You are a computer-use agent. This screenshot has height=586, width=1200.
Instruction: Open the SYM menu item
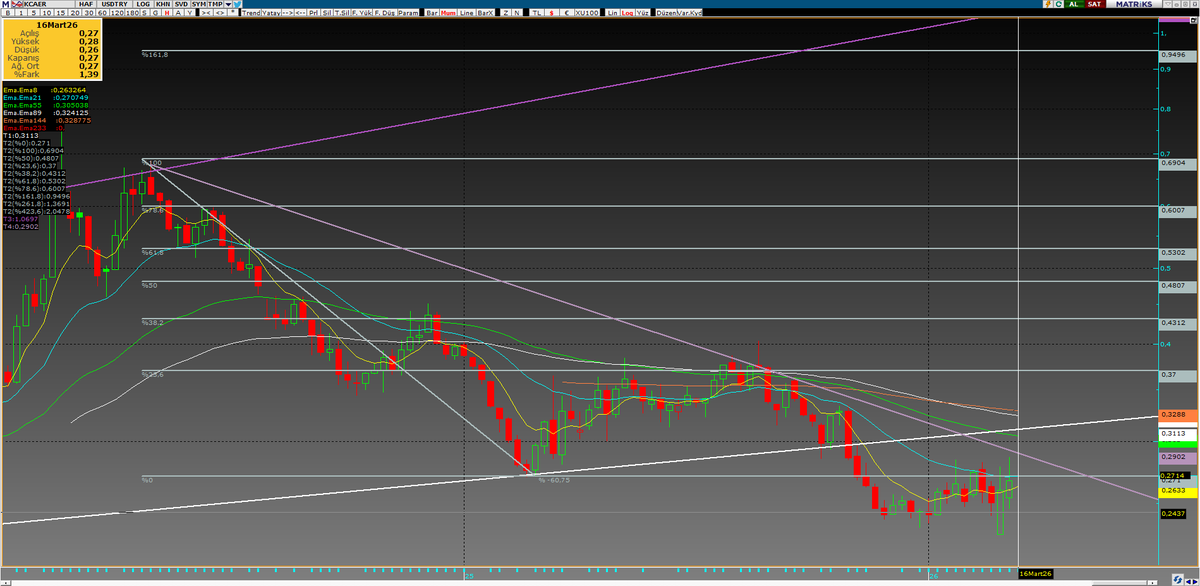[199, 4]
